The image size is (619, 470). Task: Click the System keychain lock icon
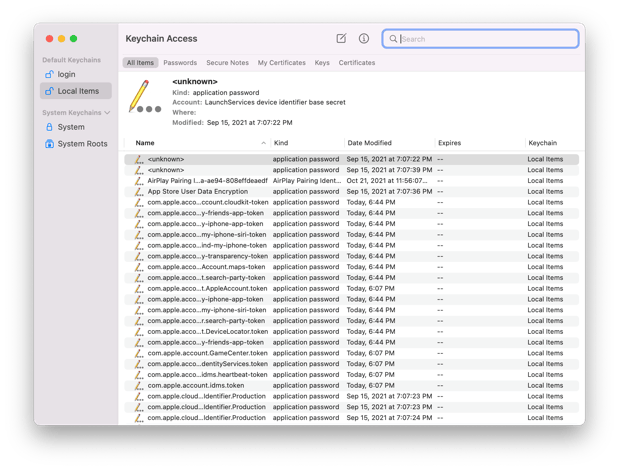(x=49, y=127)
